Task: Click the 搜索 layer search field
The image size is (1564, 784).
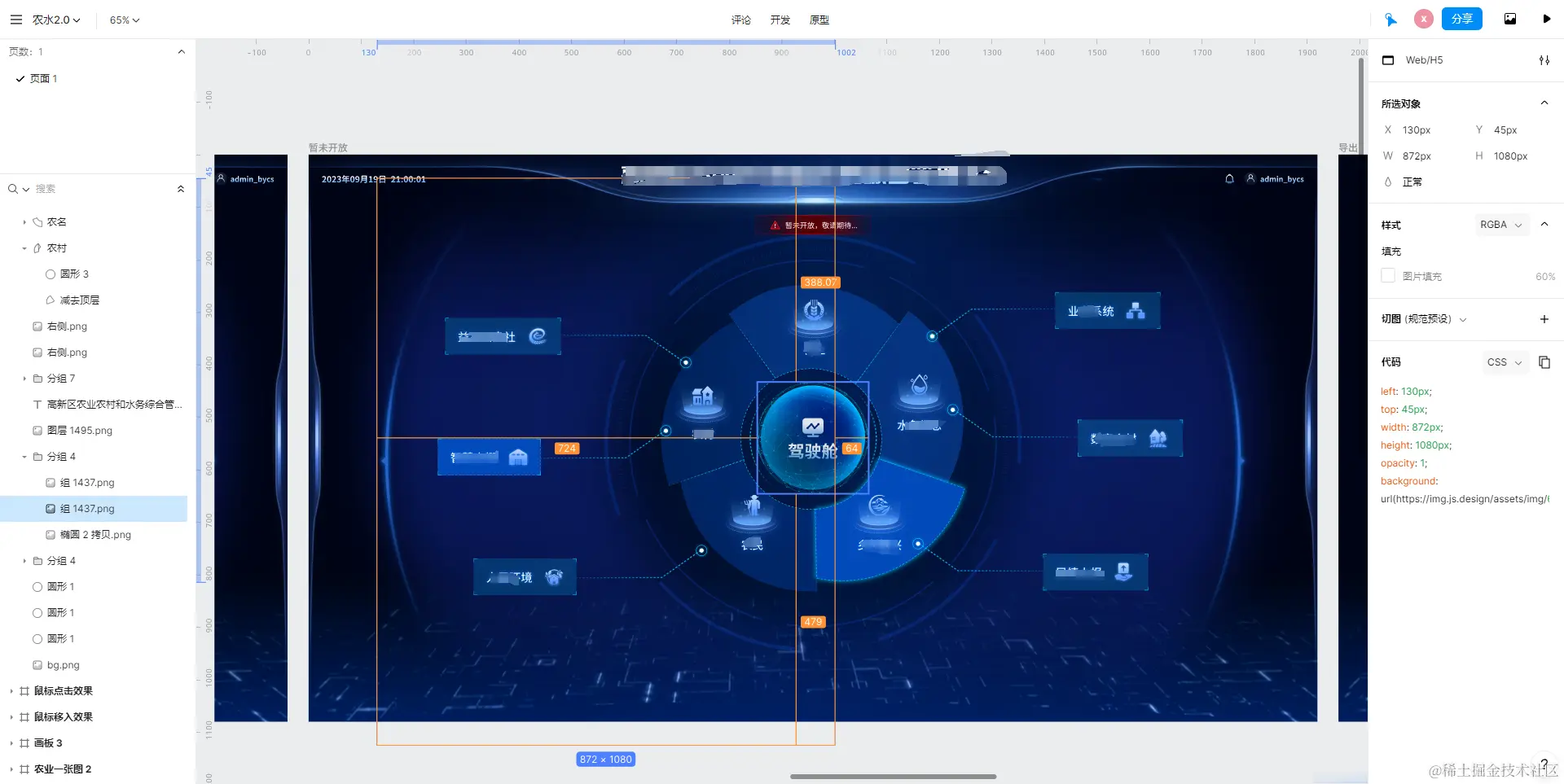Action: (98, 189)
